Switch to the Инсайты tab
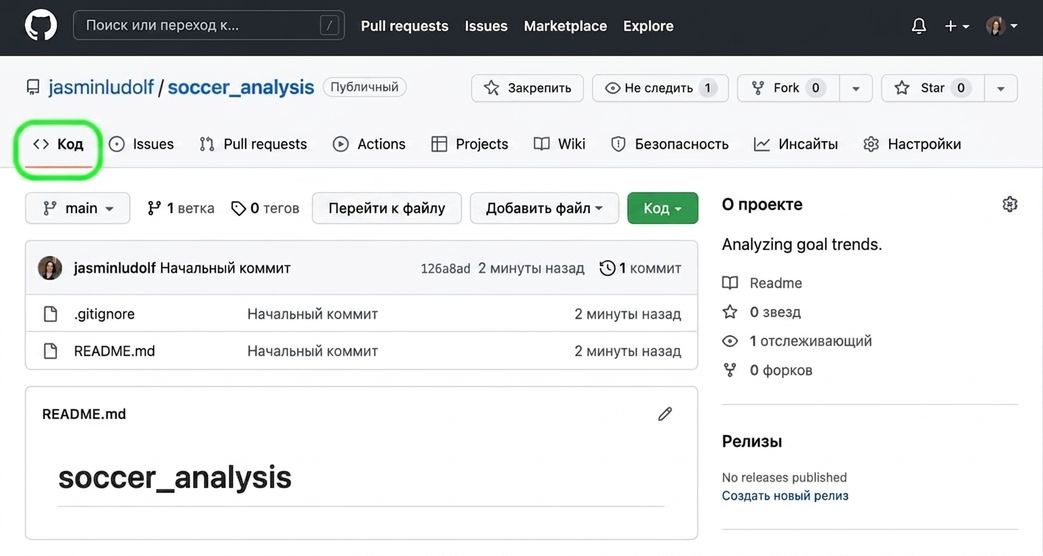The height and width of the screenshot is (556, 1043). [796, 144]
